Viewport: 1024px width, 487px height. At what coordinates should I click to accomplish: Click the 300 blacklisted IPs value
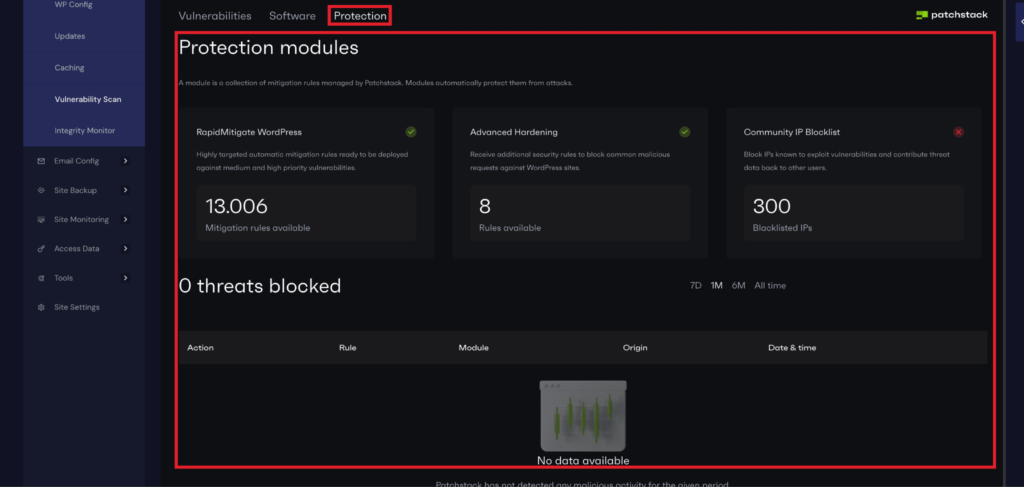[772, 206]
